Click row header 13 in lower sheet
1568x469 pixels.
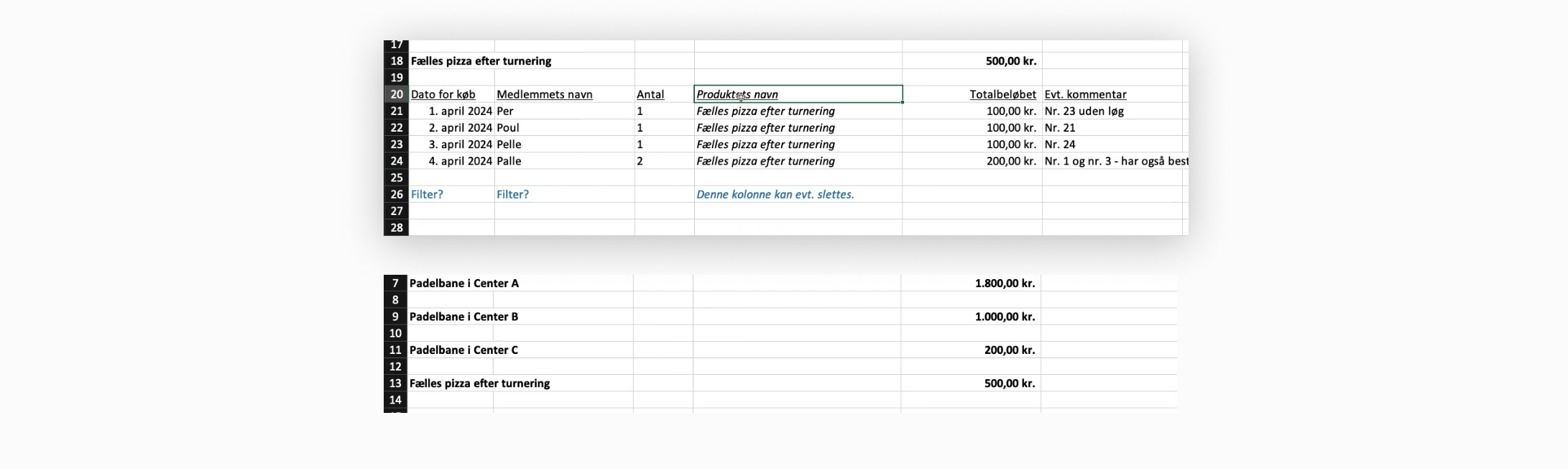tap(395, 383)
